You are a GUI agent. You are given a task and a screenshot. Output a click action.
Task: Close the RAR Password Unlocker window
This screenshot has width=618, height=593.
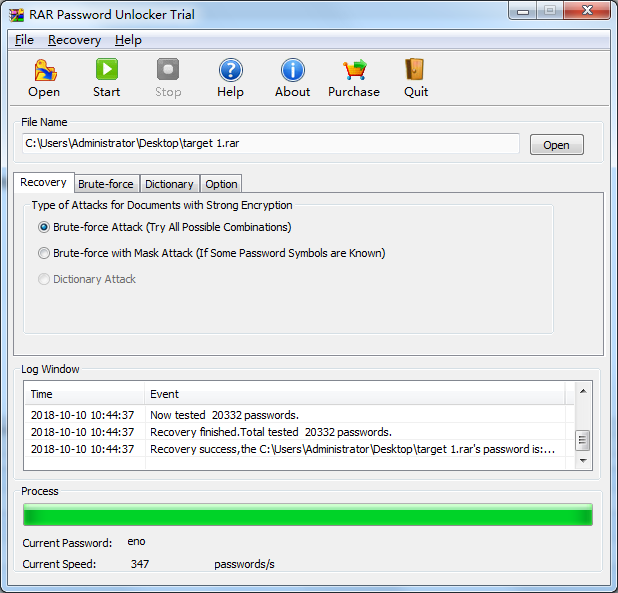click(x=587, y=11)
